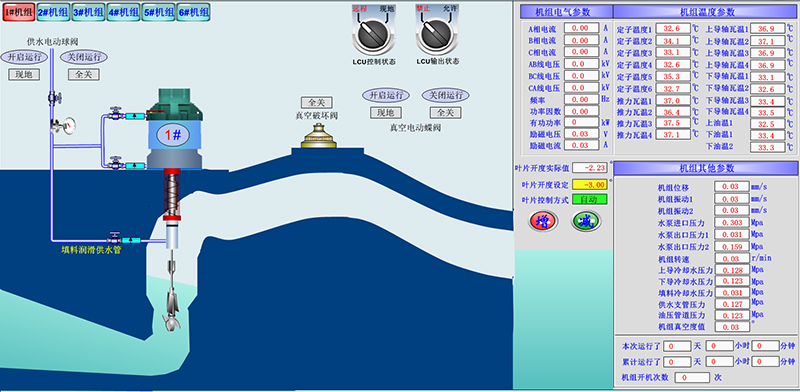Viewport: 800px width, 392px height.
Task: Click the 真空破坏阀 valve icon
Action: pos(319,136)
